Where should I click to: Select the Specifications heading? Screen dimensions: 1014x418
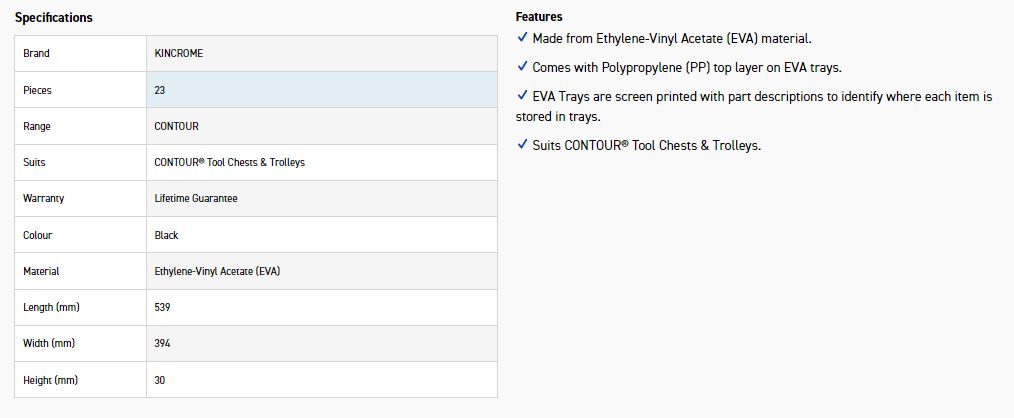(x=54, y=17)
